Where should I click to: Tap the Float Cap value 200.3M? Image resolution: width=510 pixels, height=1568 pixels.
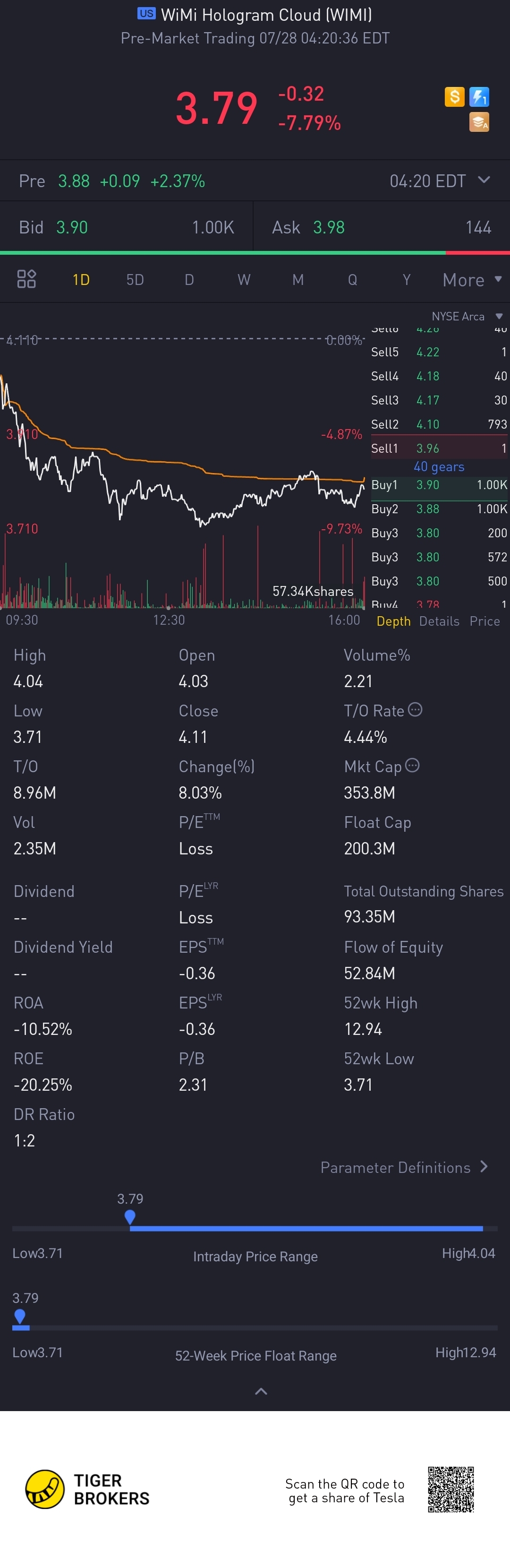pos(369,848)
